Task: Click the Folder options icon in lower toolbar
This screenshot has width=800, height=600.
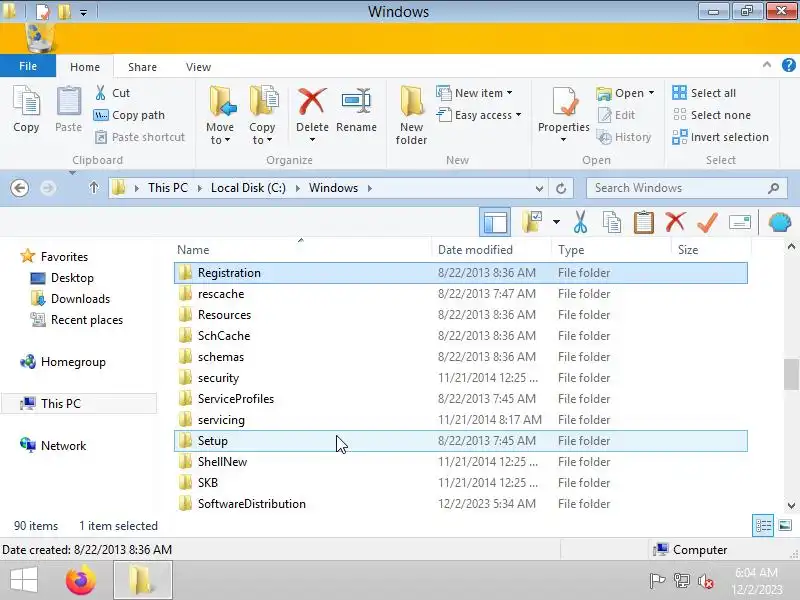Action: (x=532, y=222)
